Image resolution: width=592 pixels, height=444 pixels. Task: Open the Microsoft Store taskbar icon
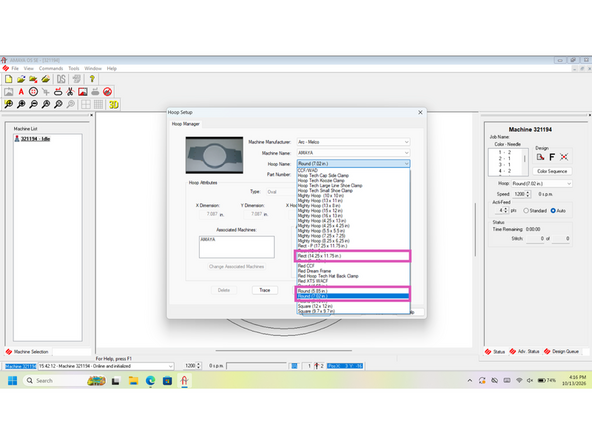tap(167, 381)
